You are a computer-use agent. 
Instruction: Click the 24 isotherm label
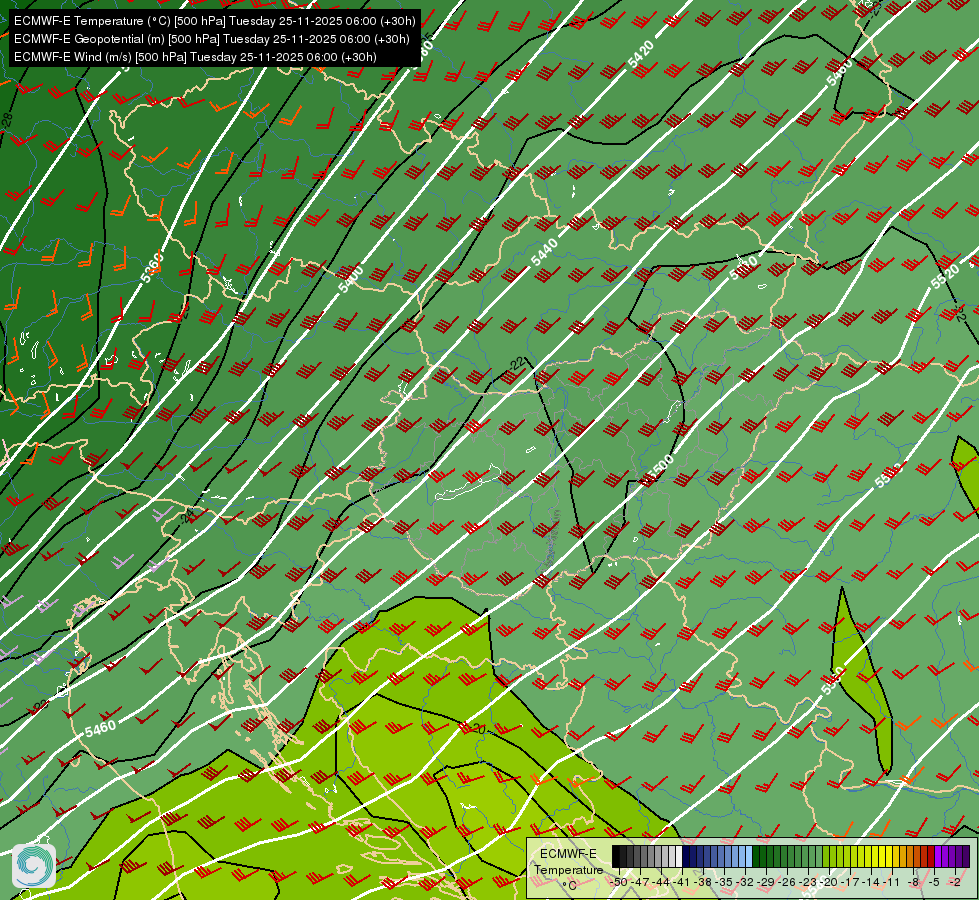pos(186,516)
